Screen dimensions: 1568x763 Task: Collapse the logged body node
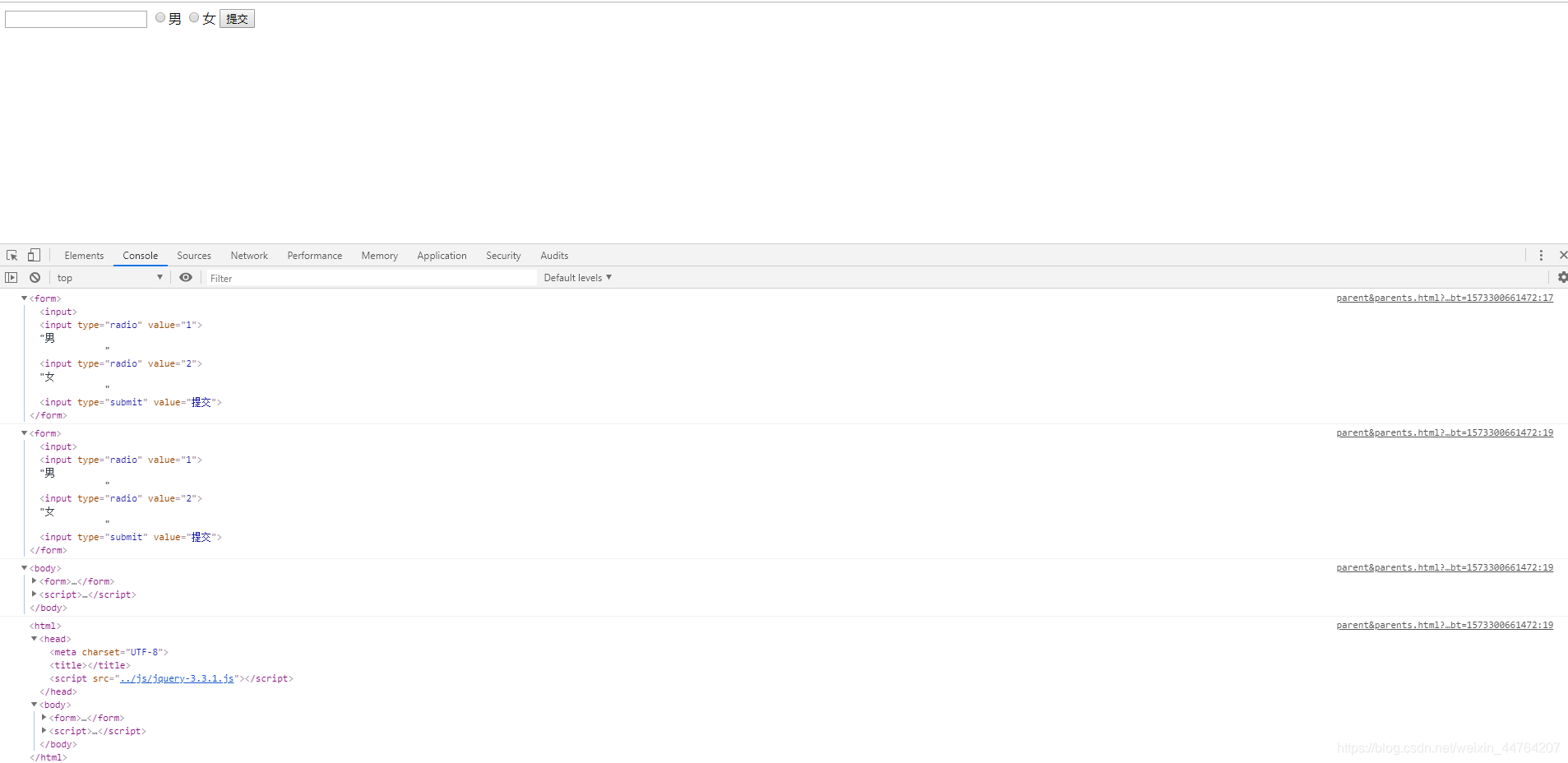coord(24,568)
